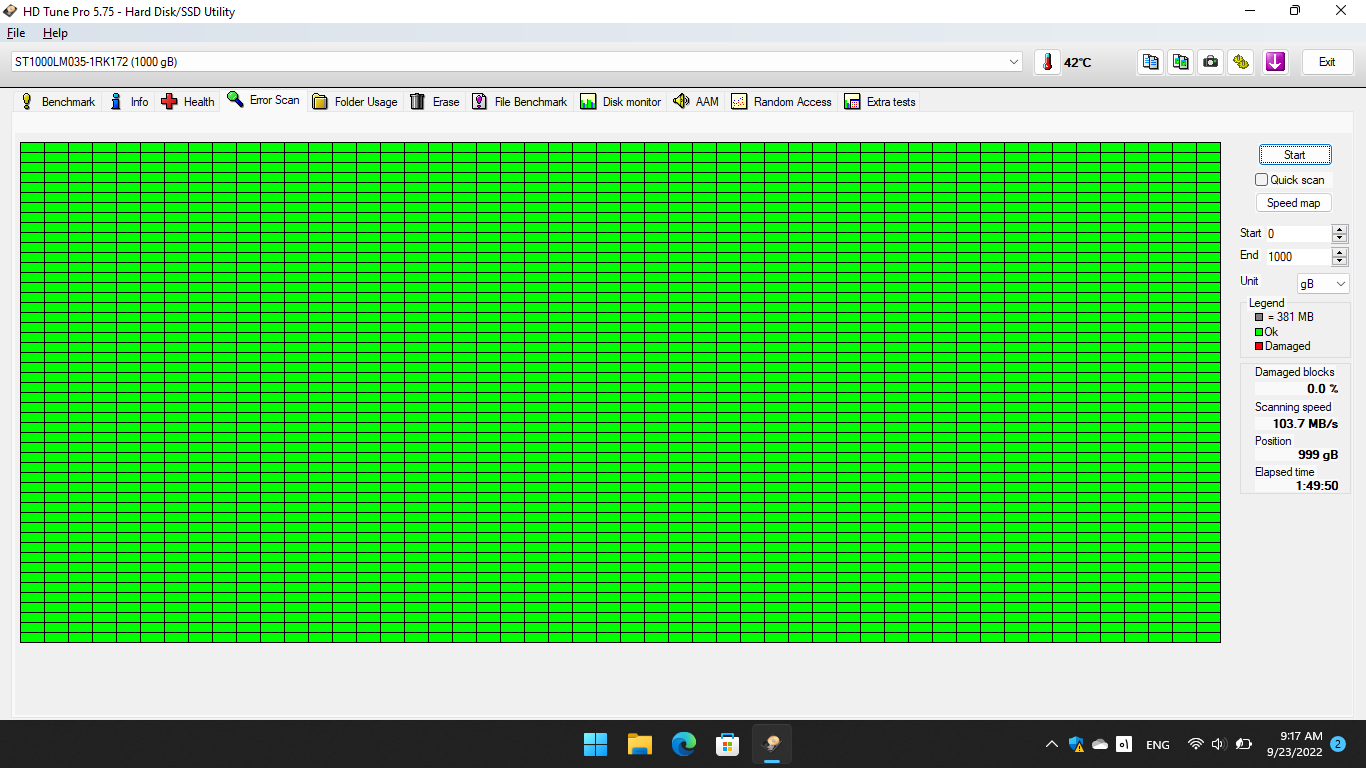Click the Start position input field

point(1297,234)
